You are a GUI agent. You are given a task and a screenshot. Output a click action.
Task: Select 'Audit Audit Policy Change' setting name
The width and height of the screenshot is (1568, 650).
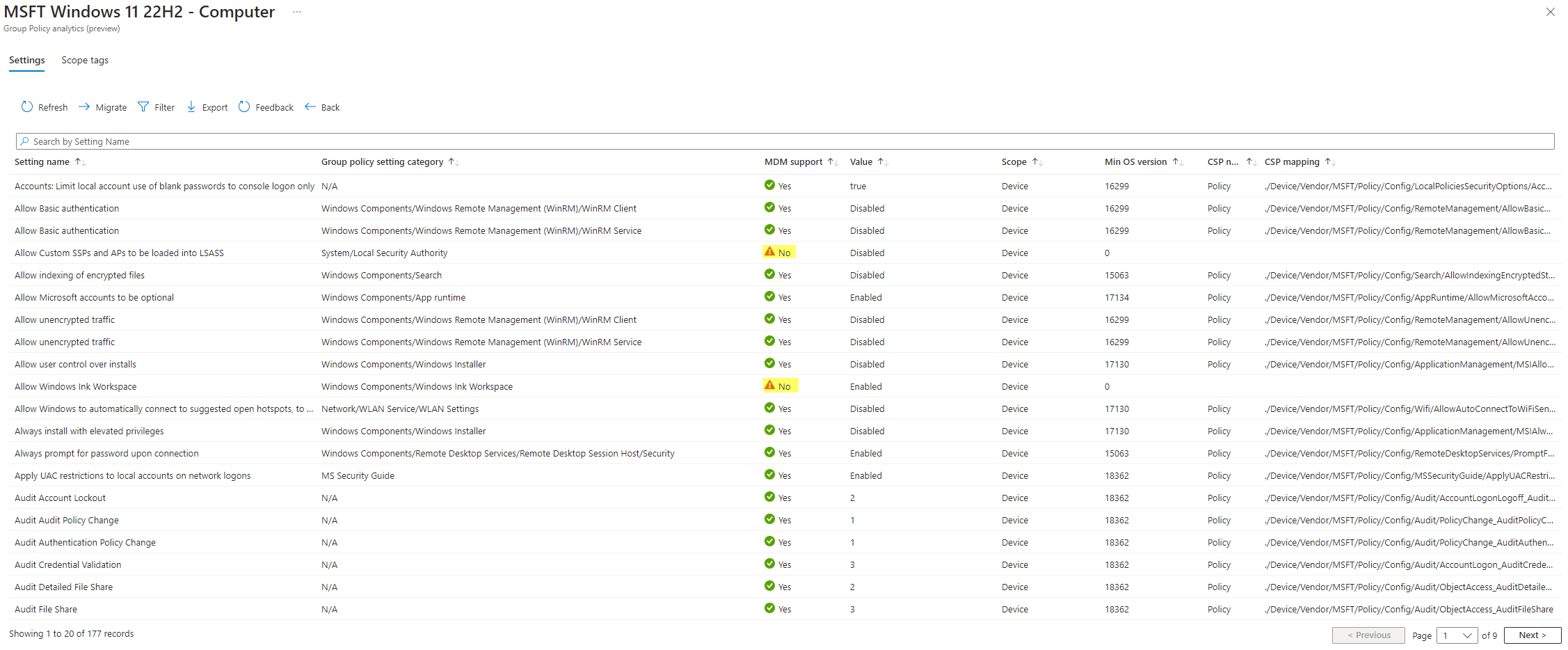pyautogui.click(x=67, y=521)
